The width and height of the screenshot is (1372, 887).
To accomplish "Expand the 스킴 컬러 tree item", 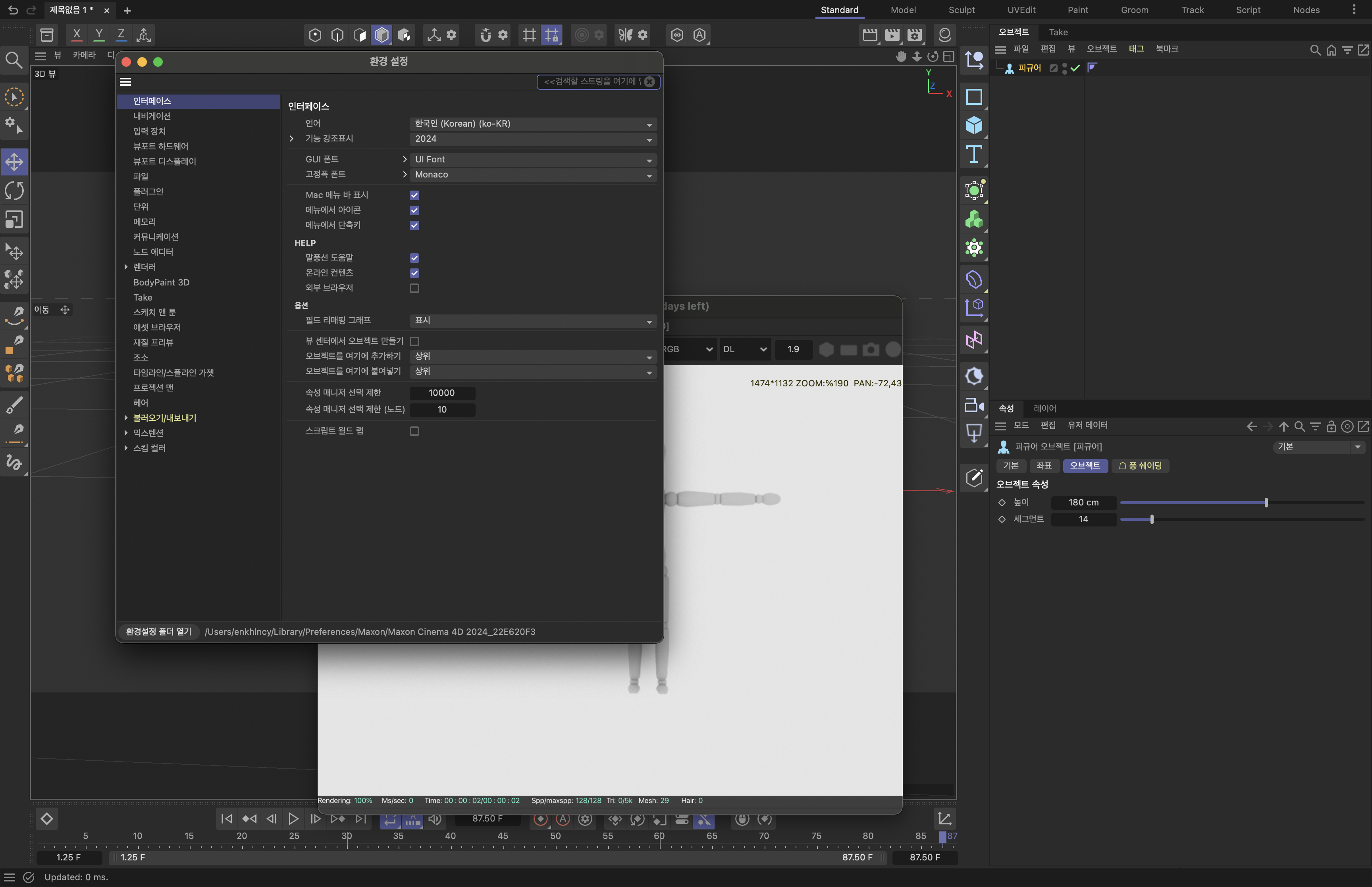I will (x=125, y=447).
